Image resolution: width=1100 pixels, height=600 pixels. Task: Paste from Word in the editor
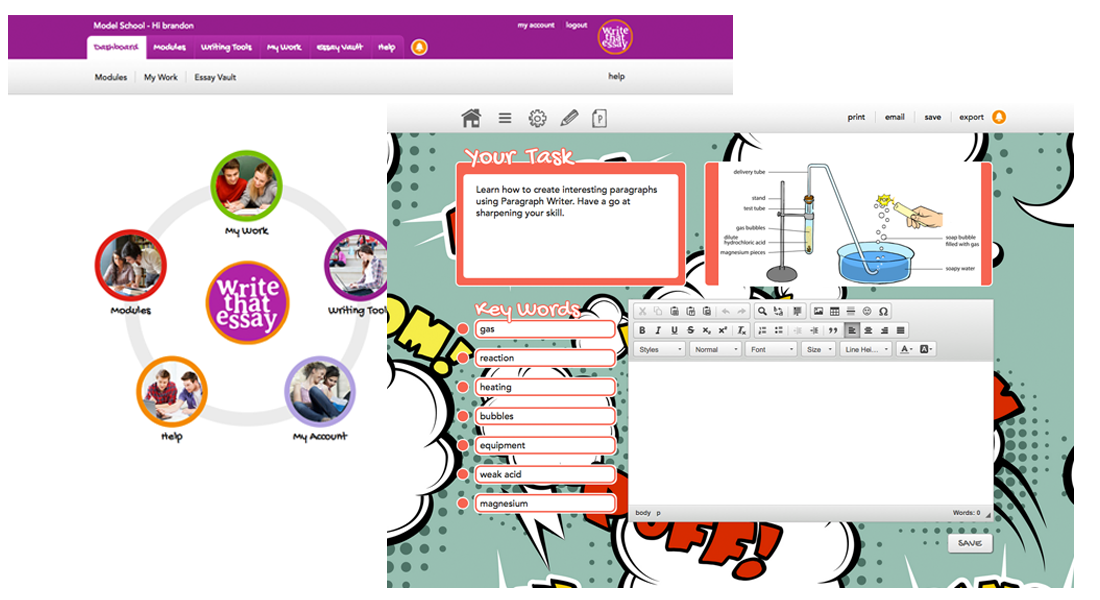click(706, 311)
